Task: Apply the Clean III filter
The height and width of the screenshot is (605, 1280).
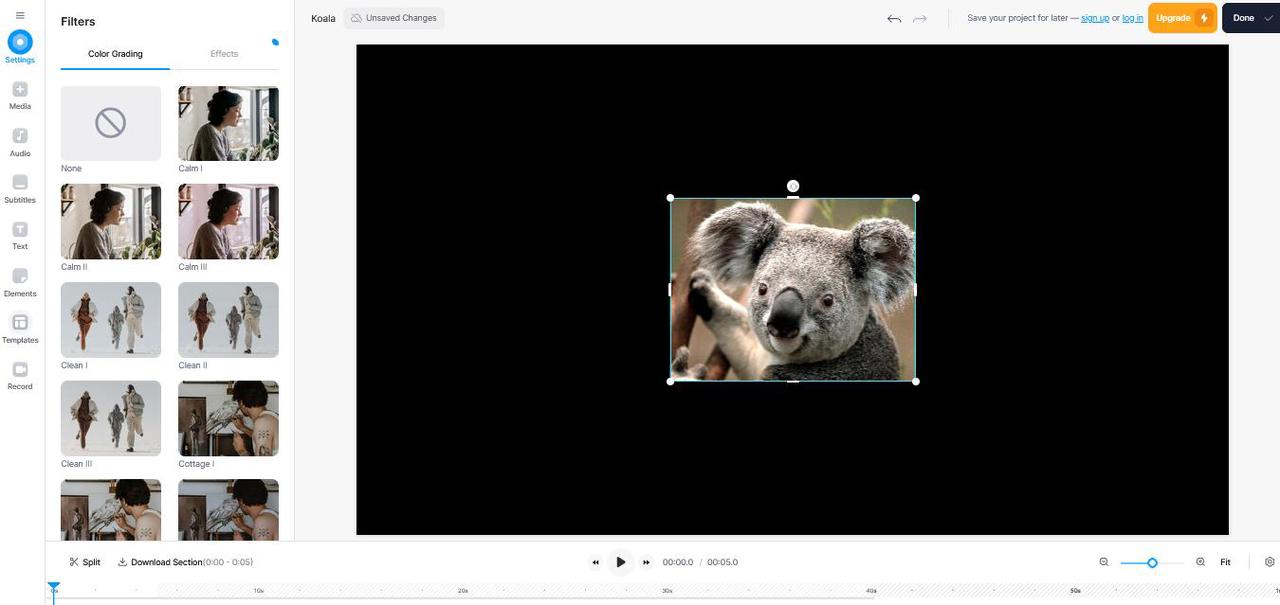Action: 111,418
